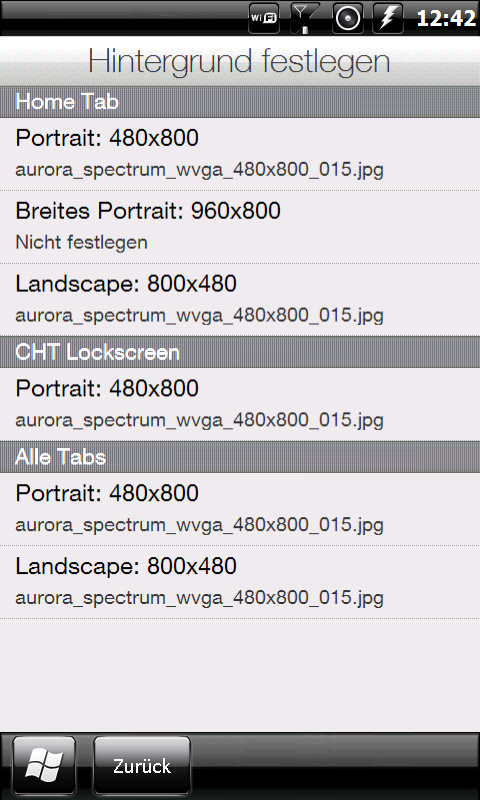Tap the battery charging lightning icon
480x800 pixels.
(388, 18)
